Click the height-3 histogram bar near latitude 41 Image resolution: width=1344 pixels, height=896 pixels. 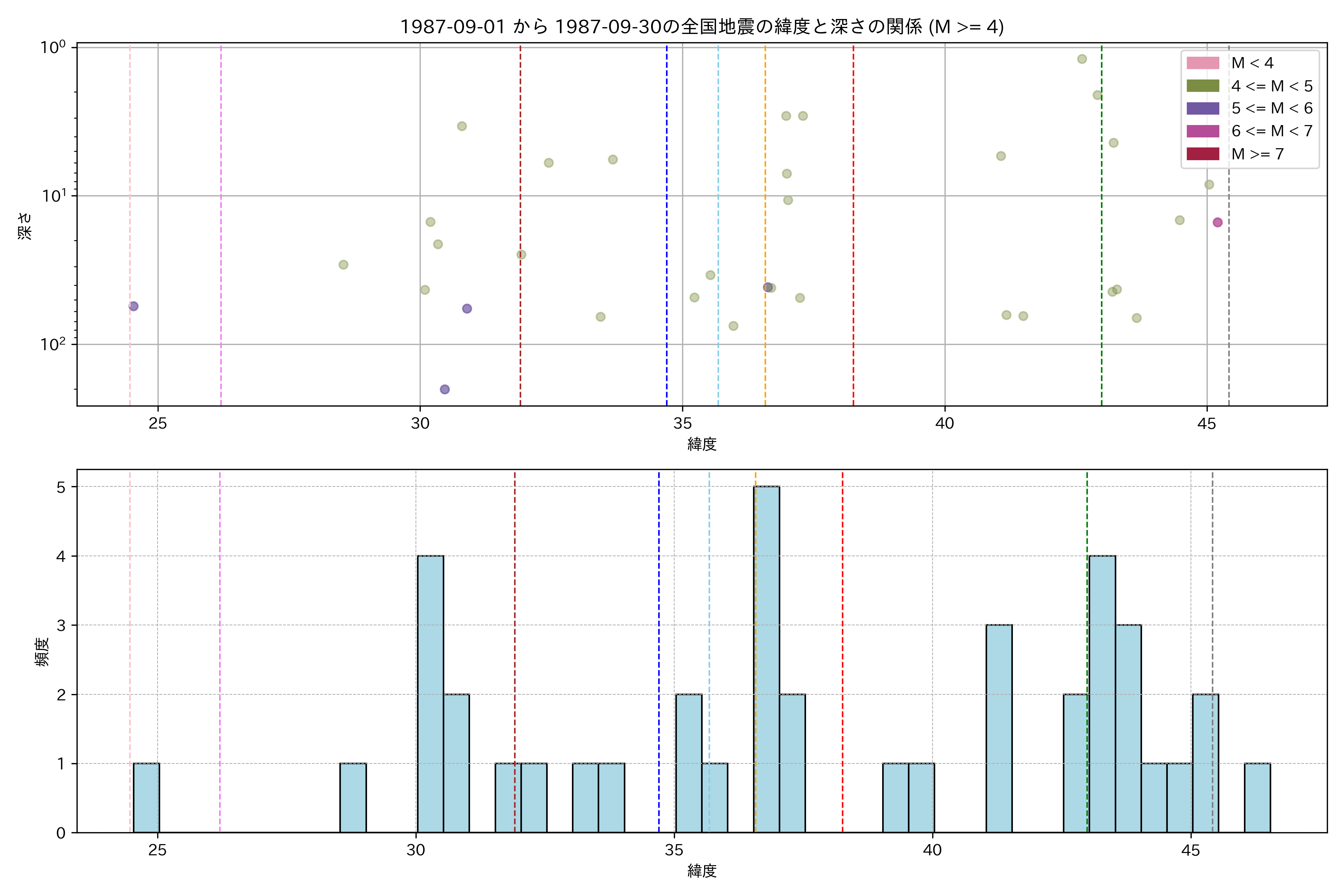point(999,729)
